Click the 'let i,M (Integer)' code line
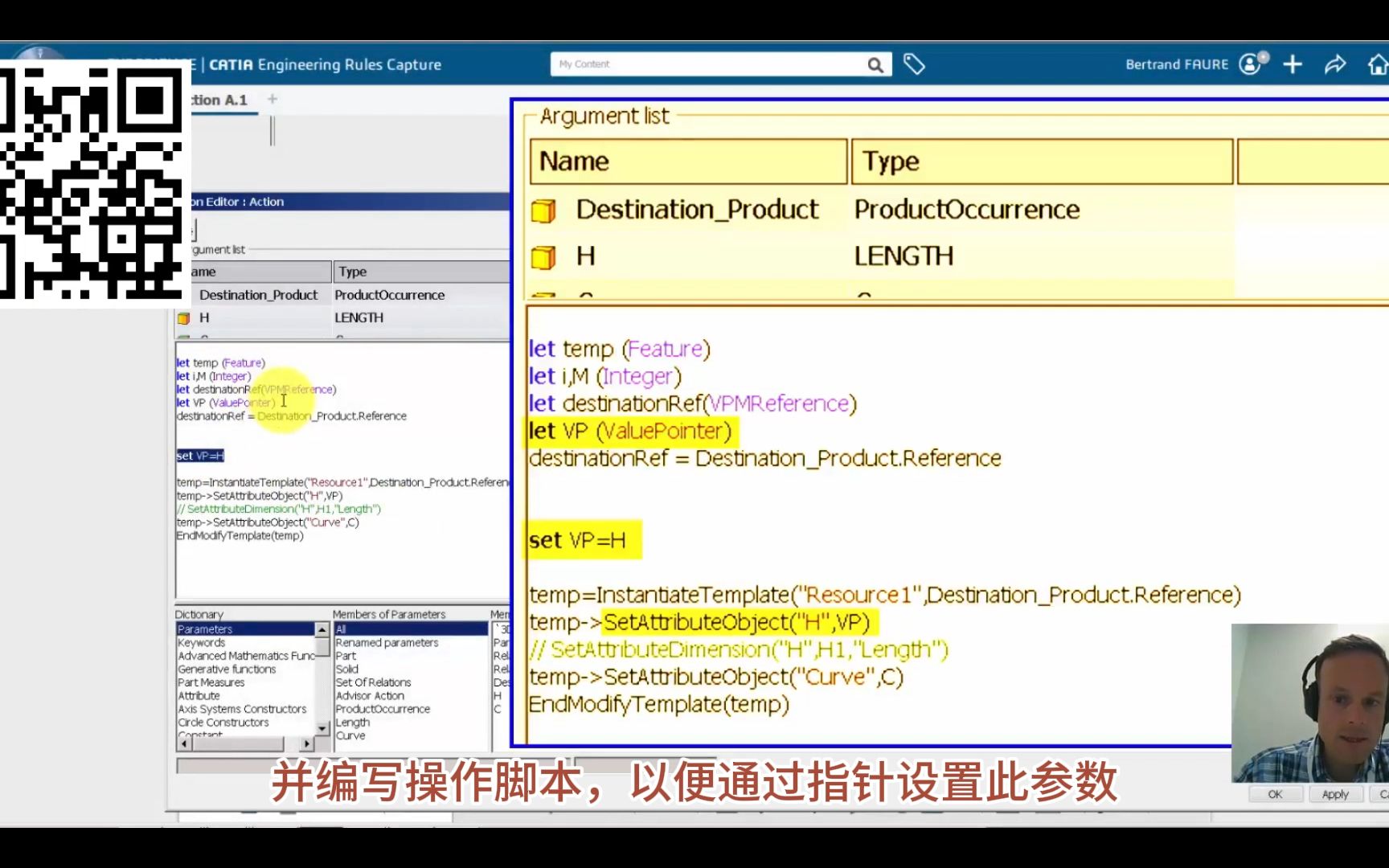The image size is (1389, 868). click(x=214, y=376)
